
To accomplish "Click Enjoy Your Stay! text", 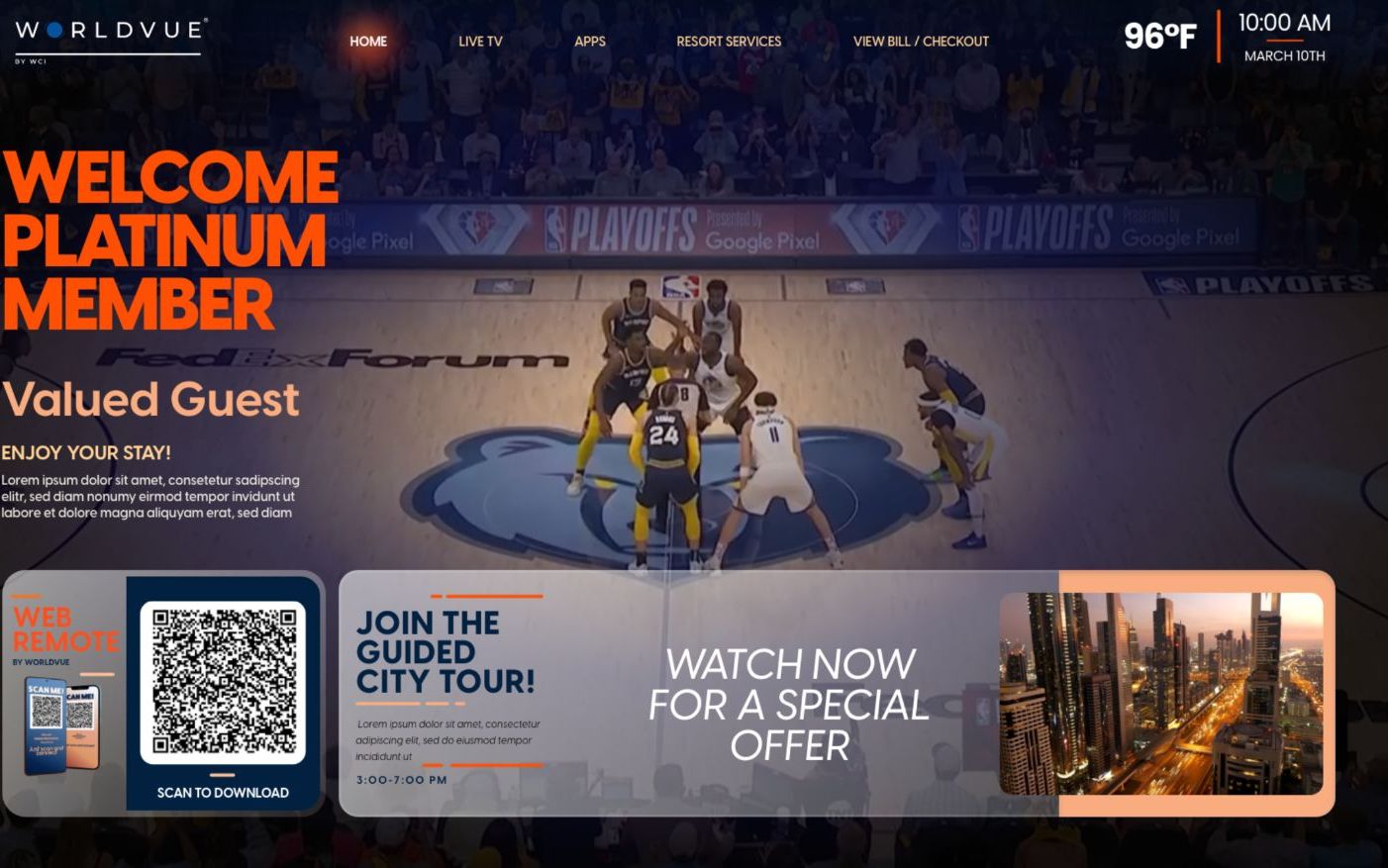I will (x=86, y=452).
